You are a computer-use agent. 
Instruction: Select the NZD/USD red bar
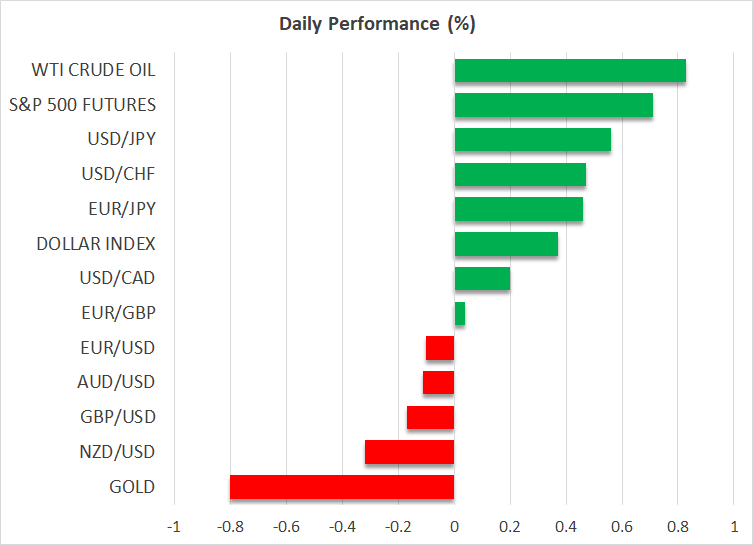pyautogui.click(x=409, y=452)
